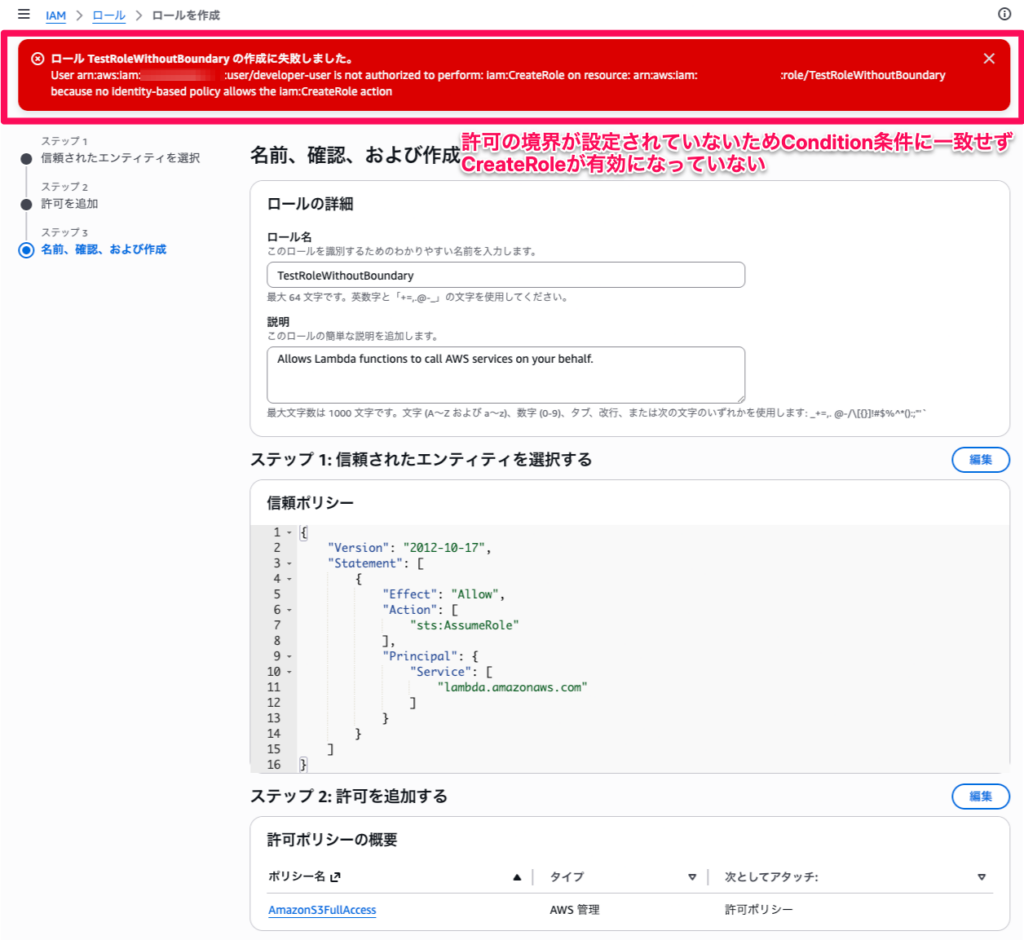Screen dimensions: 1024x940
Task: Click the external link icon beside ポリシー名
Action: point(336,877)
